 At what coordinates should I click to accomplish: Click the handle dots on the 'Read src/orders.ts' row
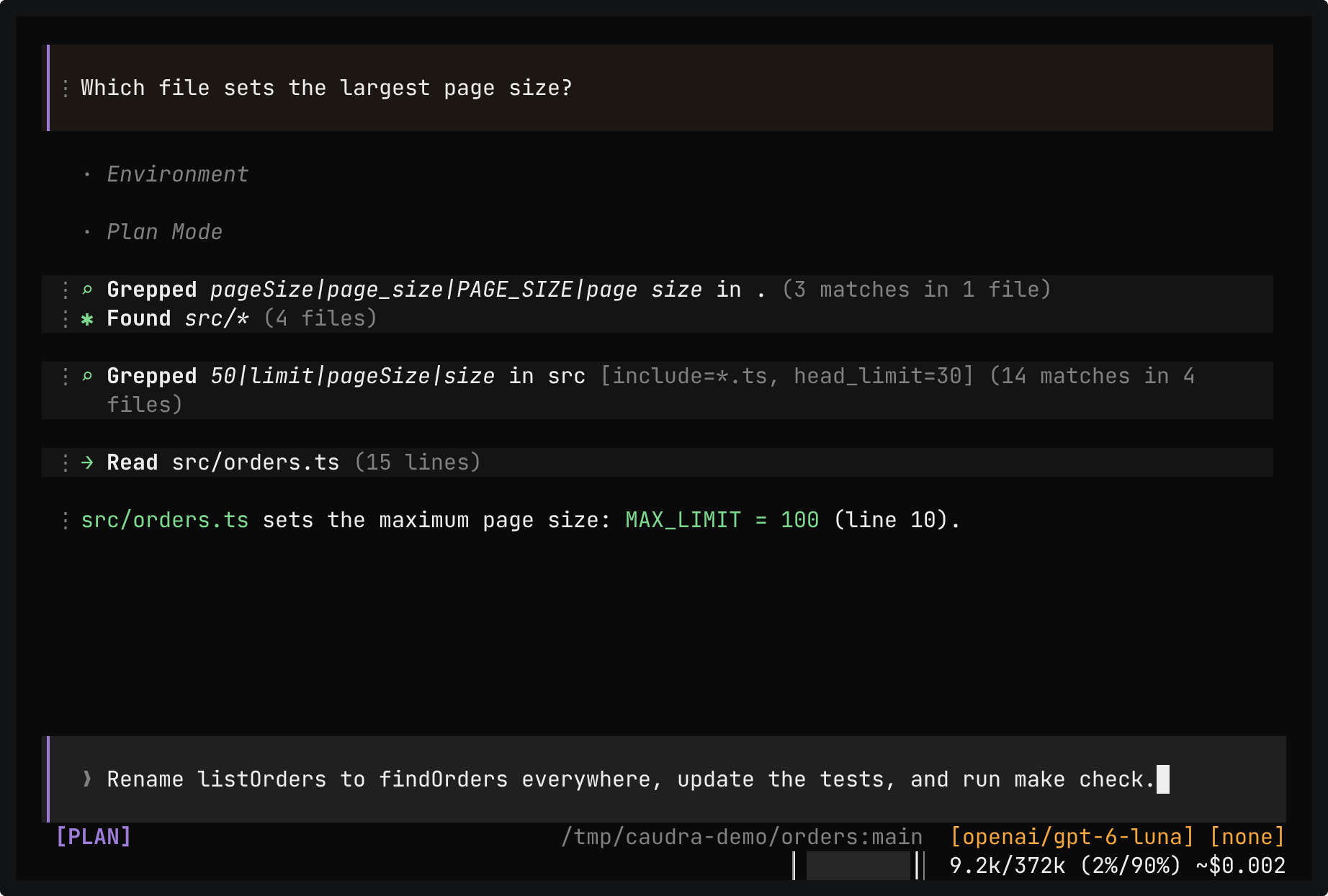[x=66, y=462]
